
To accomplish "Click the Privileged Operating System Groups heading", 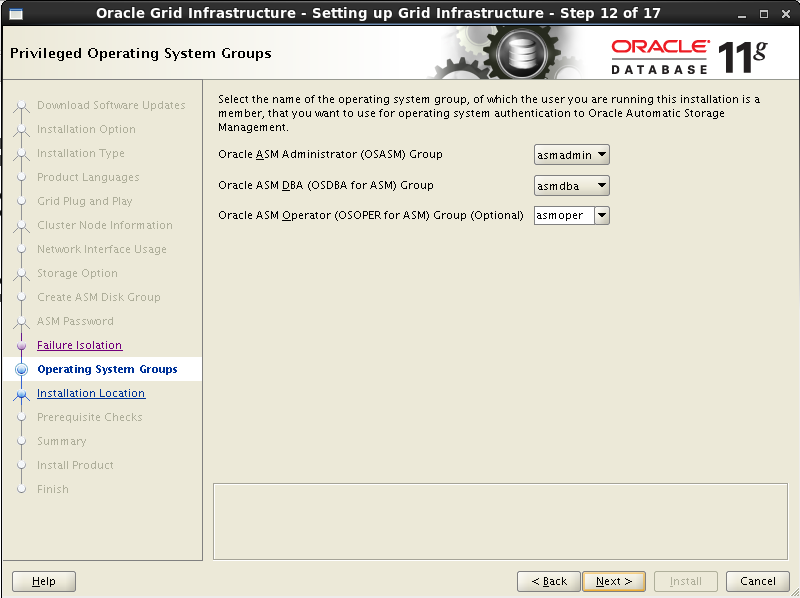I will [x=141, y=53].
